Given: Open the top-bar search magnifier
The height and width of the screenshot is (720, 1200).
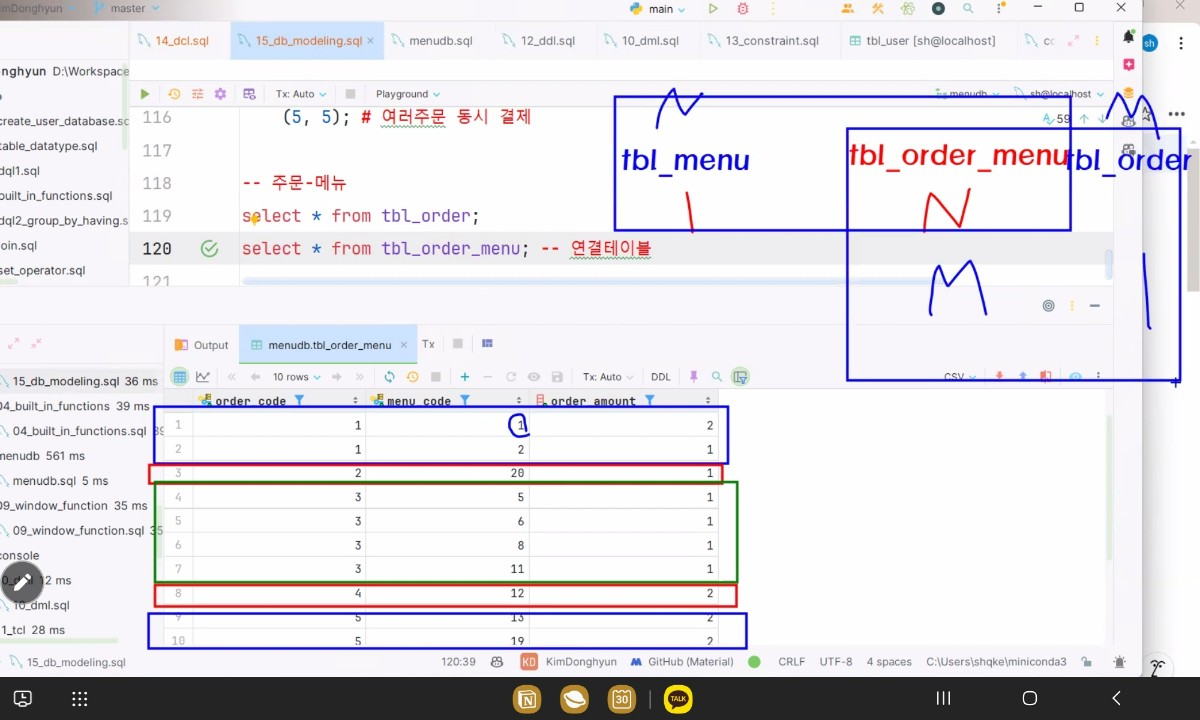Looking at the screenshot, I should pos(968,8).
